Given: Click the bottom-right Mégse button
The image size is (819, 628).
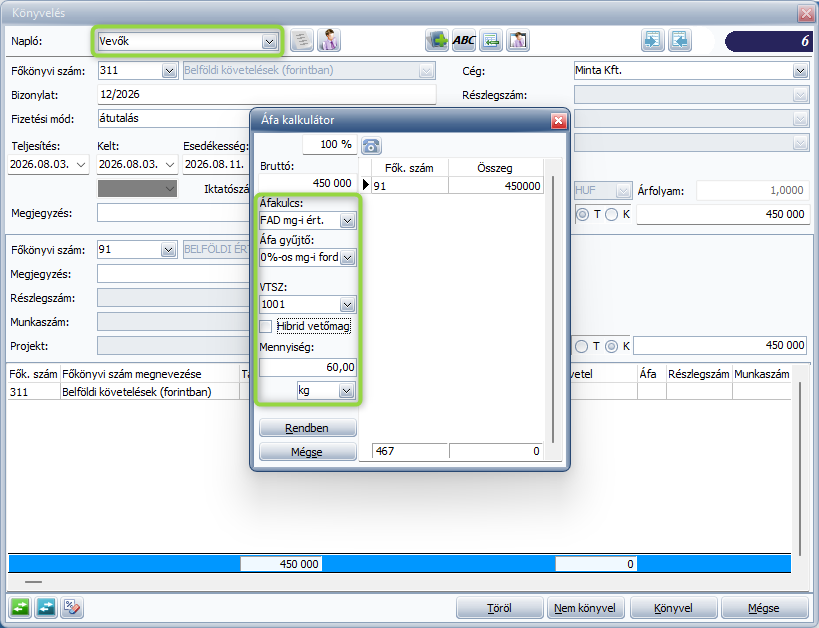Looking at the screenshot, I should 764,608.
